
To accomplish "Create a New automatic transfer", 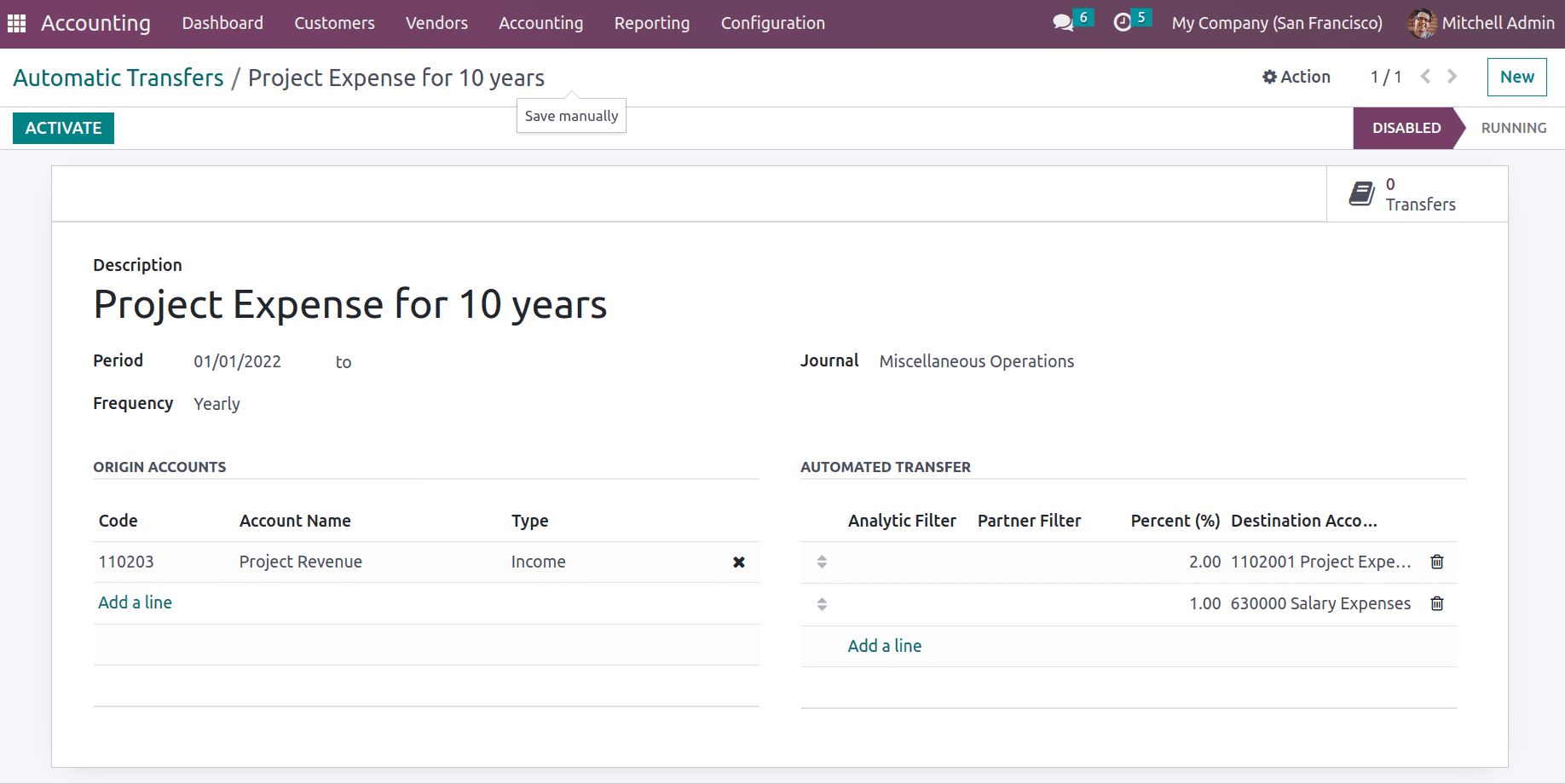I will [x=1517, y=77].
